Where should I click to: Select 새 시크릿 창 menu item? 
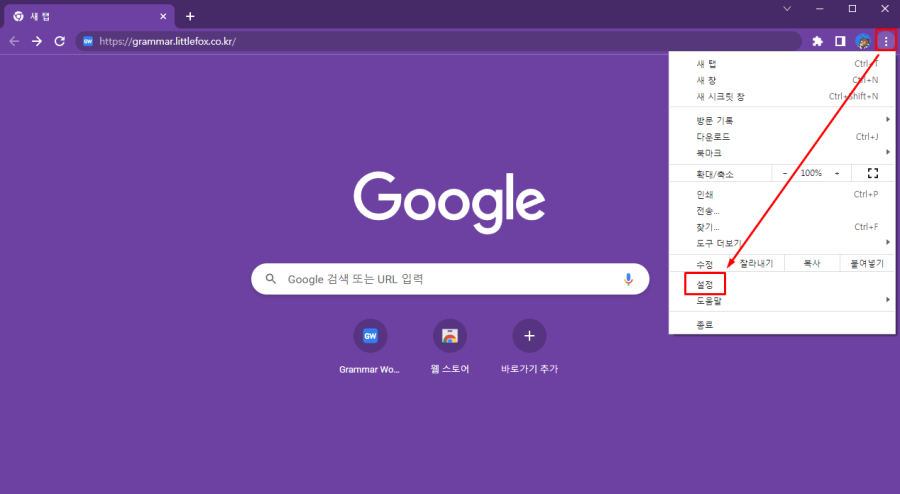tap(782, 96)
